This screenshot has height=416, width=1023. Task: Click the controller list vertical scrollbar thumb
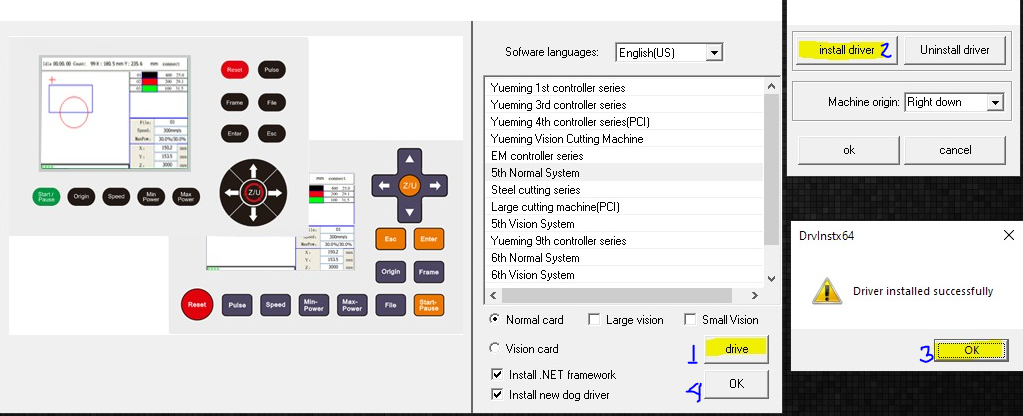point(771,170)
